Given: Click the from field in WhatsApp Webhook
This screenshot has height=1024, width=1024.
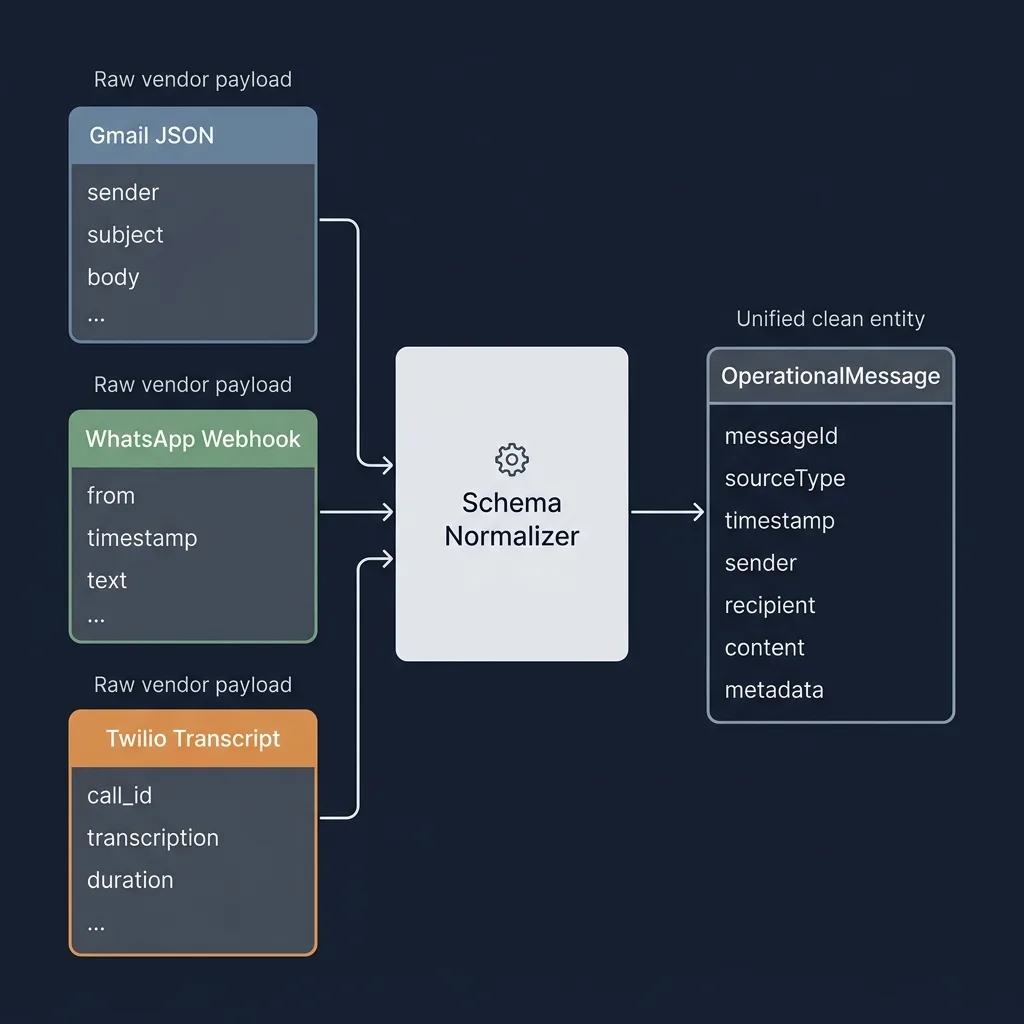Looking at the screenshot, I should tap(111, 496).
